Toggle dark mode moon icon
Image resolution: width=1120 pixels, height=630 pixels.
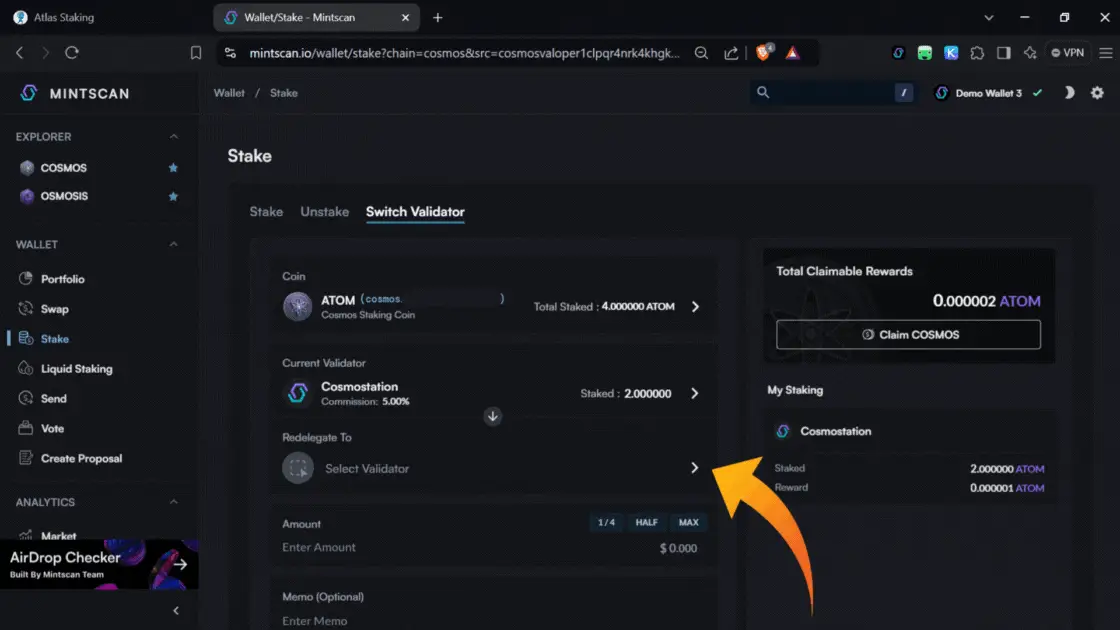click(x=1068, y=93)
